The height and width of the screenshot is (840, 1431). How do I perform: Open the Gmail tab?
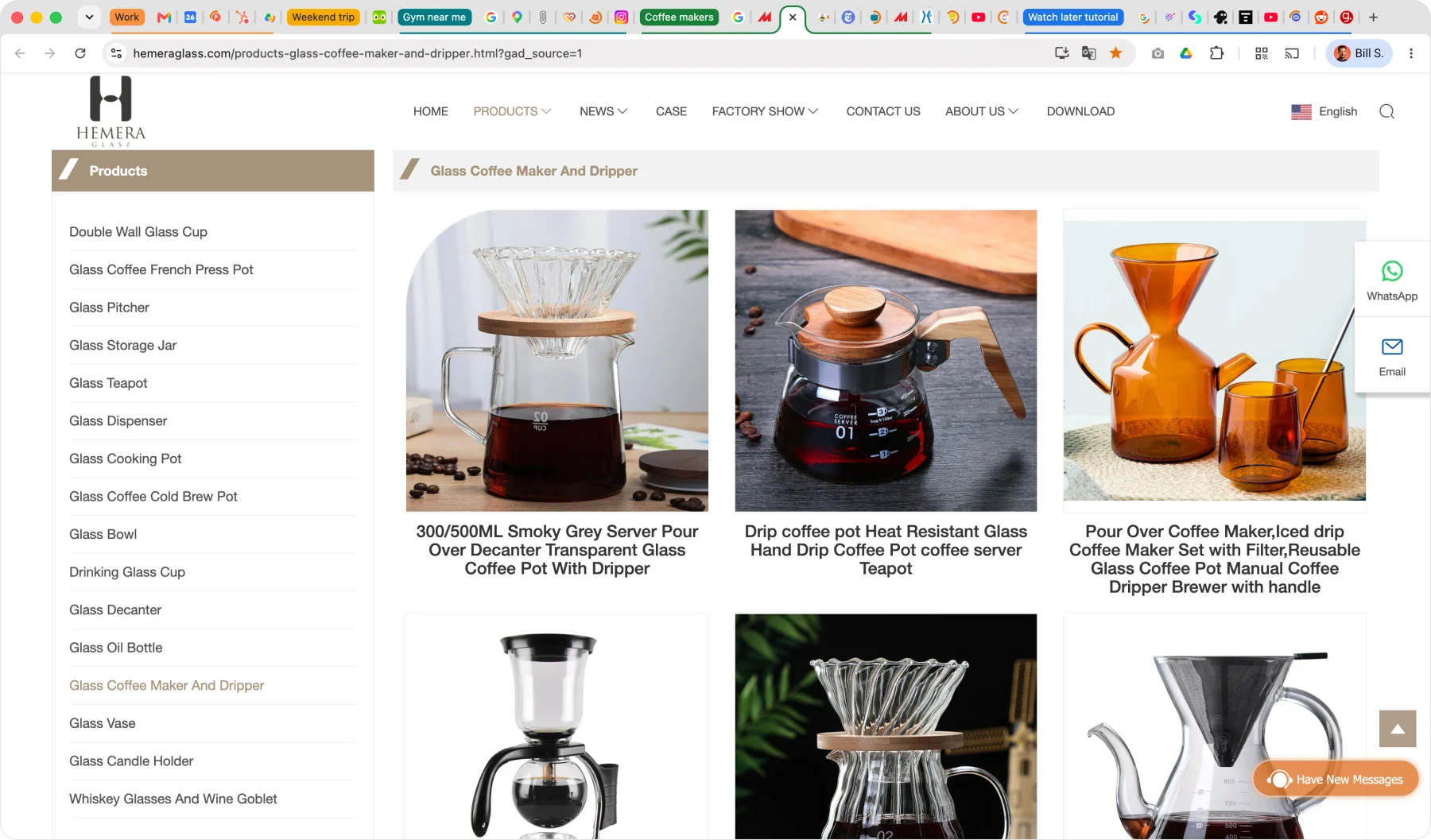[165, 17]
